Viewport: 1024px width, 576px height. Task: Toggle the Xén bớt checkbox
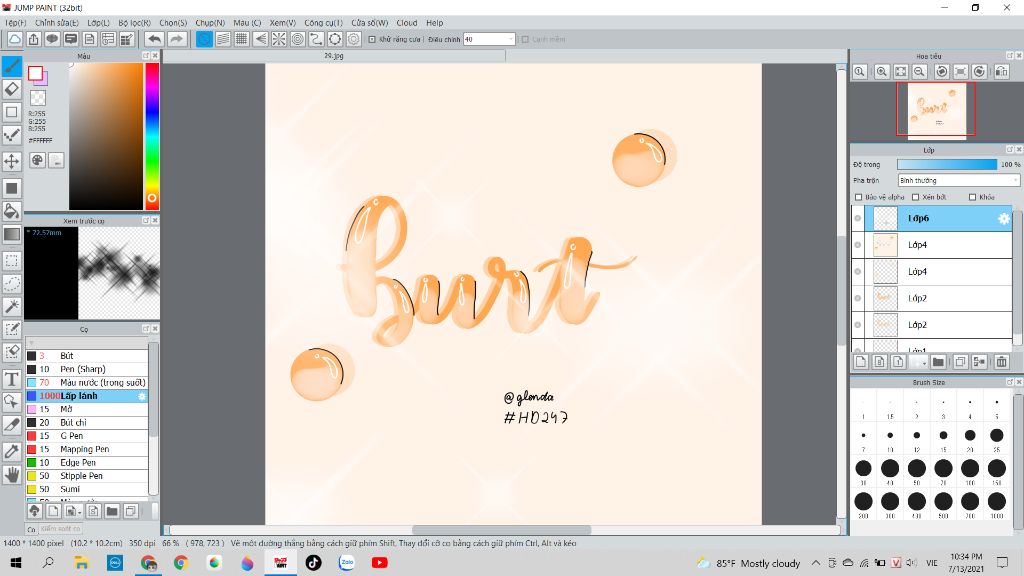click(916, 197)
